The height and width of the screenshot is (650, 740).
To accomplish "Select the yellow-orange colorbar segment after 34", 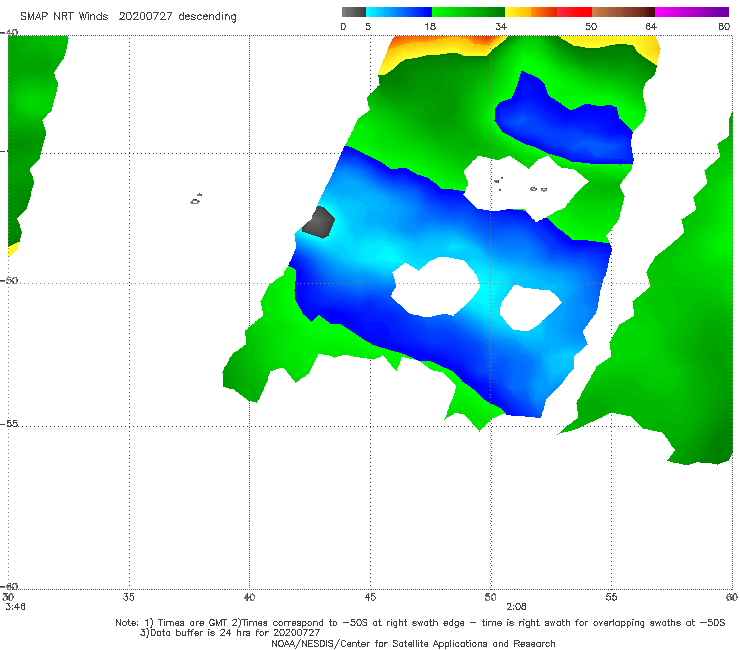I will 531,12.
